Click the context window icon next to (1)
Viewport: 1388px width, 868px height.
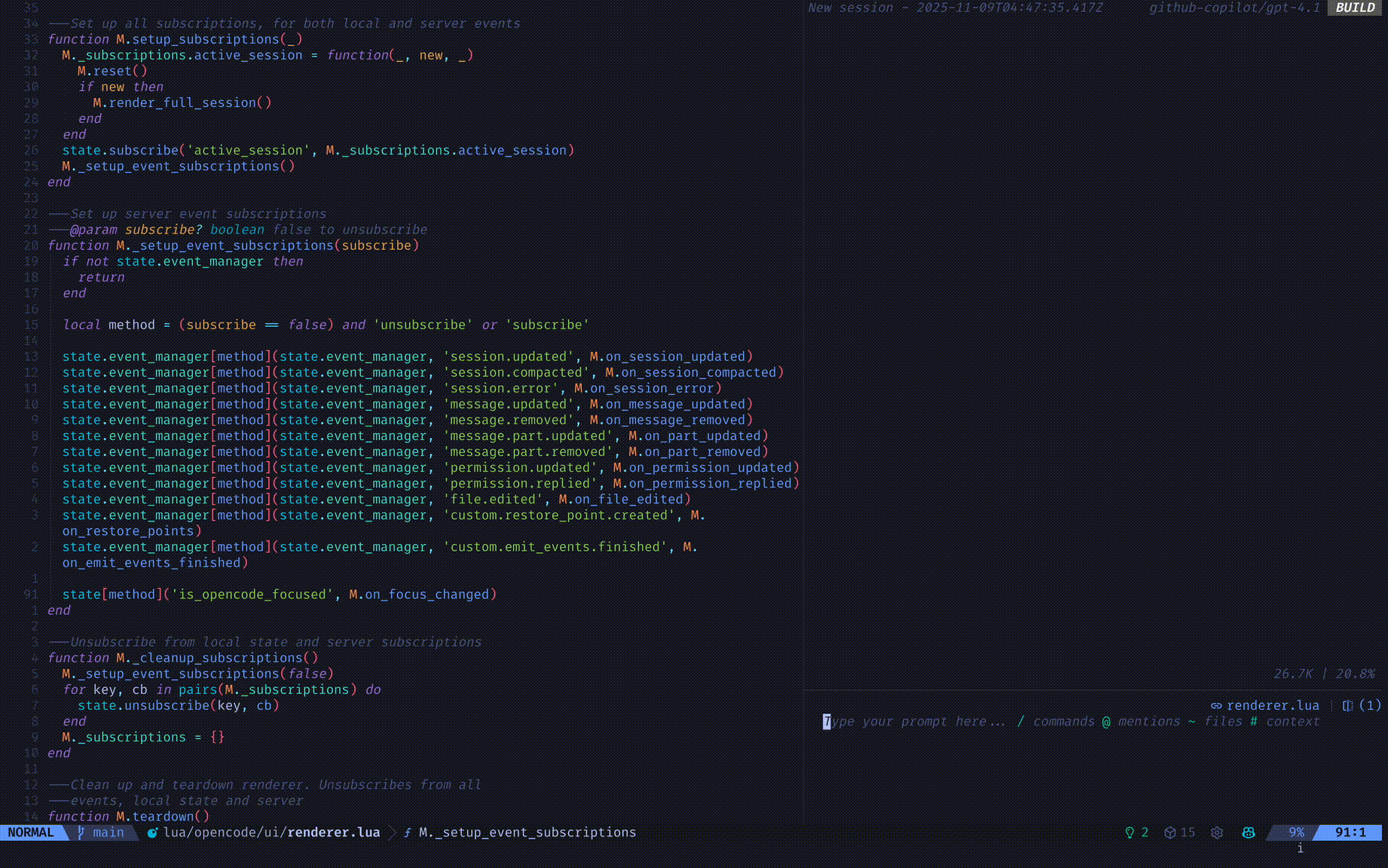tap(1348, 705)
